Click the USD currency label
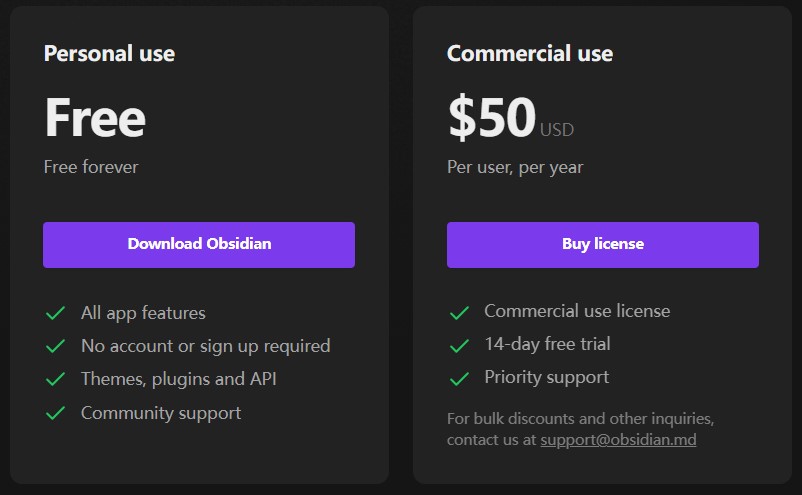802x495 pixels. pos(557,130)
